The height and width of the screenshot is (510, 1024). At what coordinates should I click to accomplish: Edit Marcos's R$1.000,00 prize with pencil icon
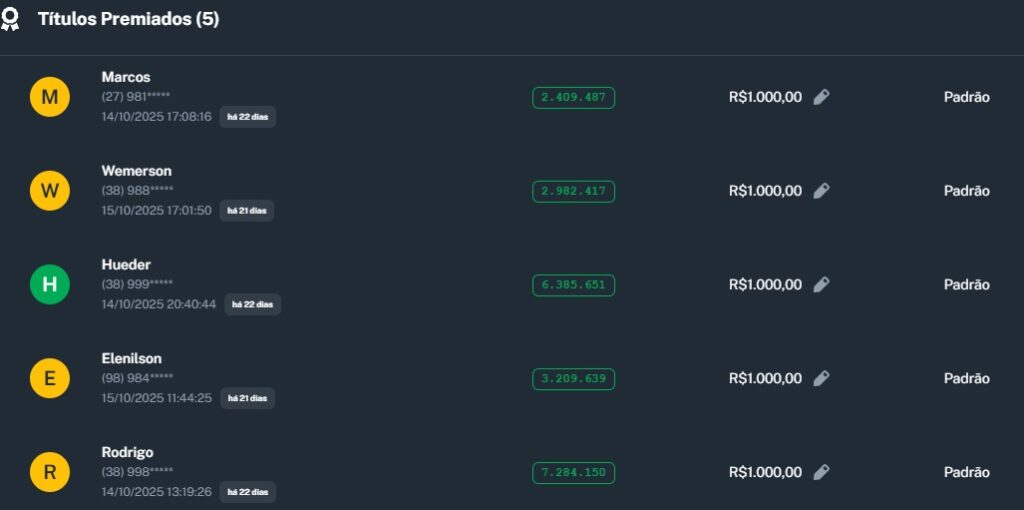[x=821, y=97]
